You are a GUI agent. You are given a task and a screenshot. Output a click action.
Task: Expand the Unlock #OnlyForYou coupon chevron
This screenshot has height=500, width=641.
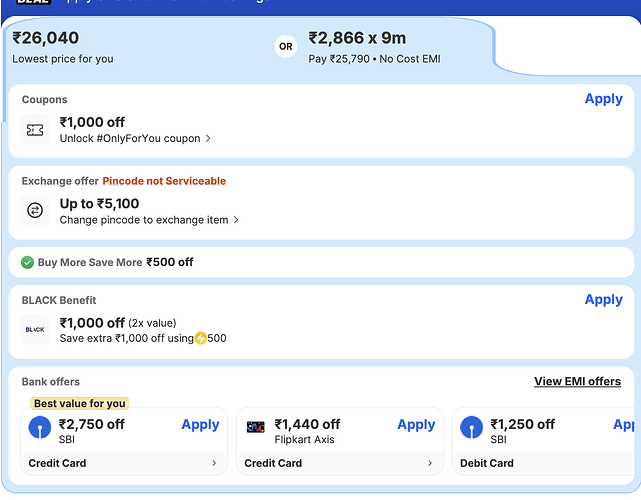(x=208, y=139)
